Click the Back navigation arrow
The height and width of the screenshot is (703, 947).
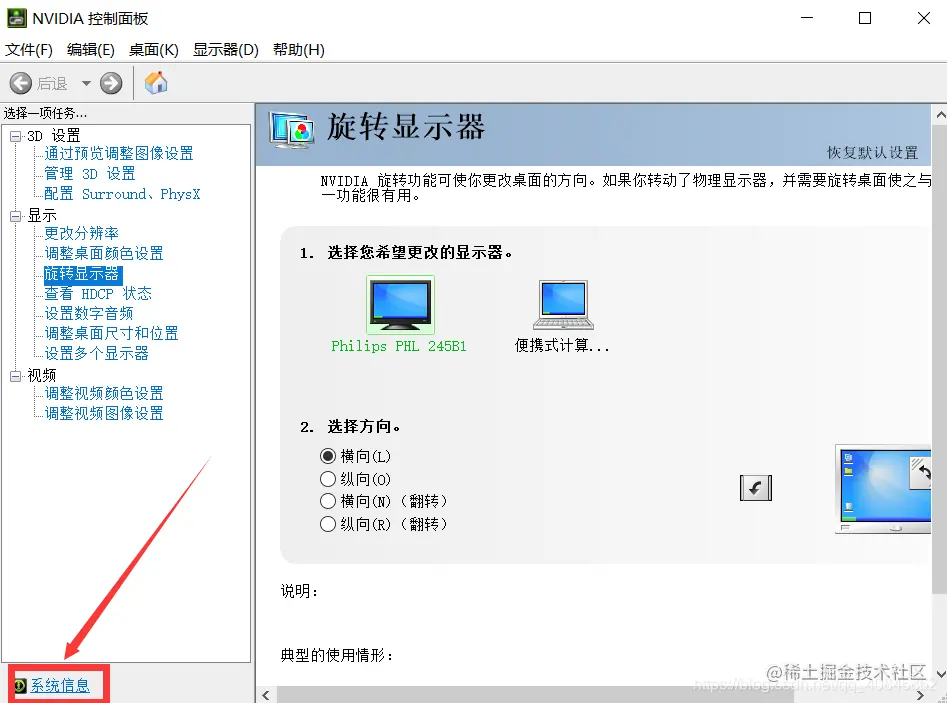pyautogui.click(x=22, y=83)
